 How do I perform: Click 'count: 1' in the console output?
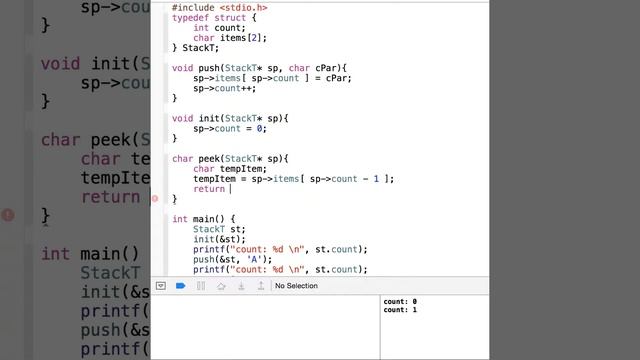coord(400,310)
